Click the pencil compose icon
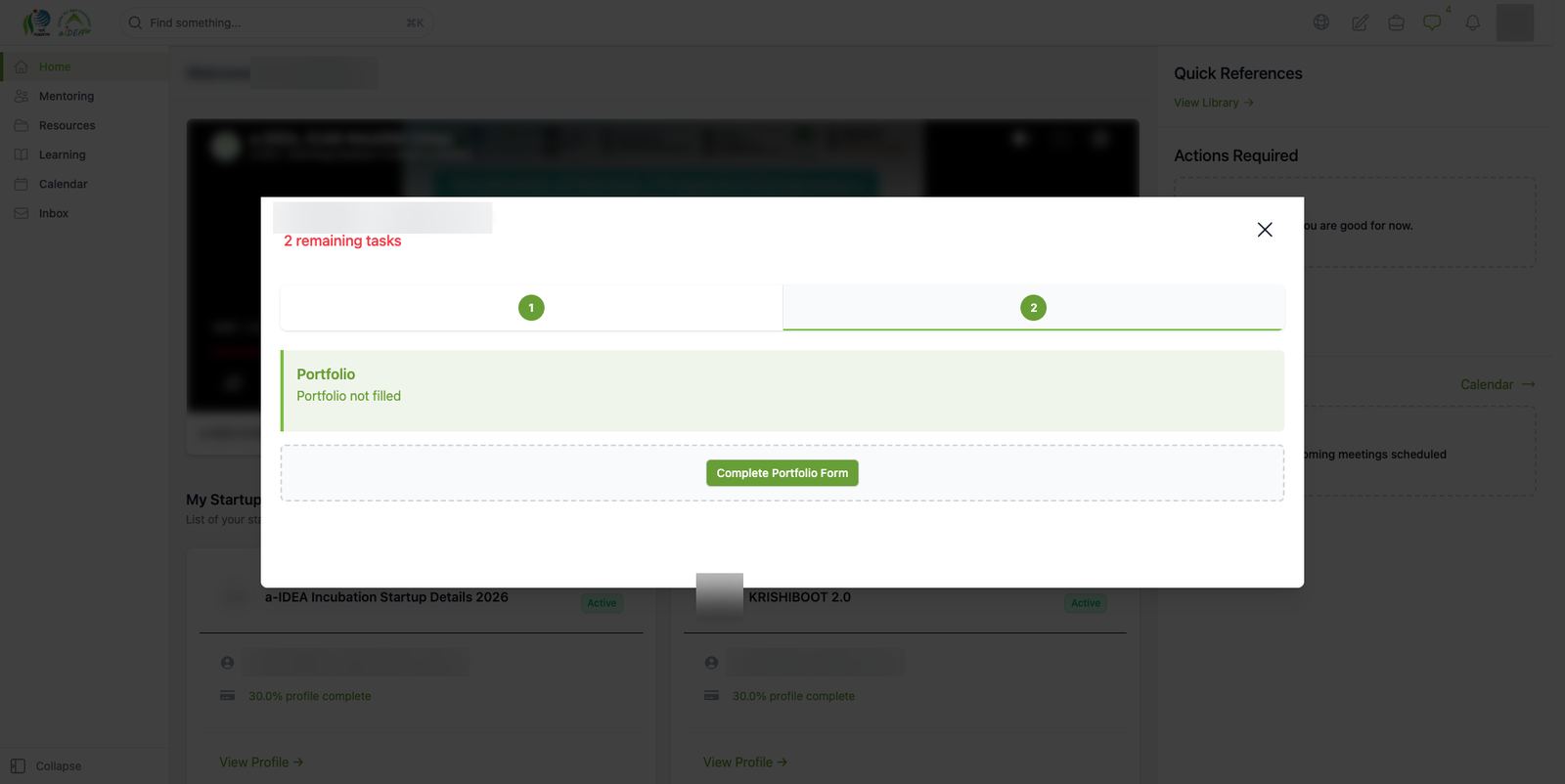The image size is (1565, 784). [x=1360, y=22]
